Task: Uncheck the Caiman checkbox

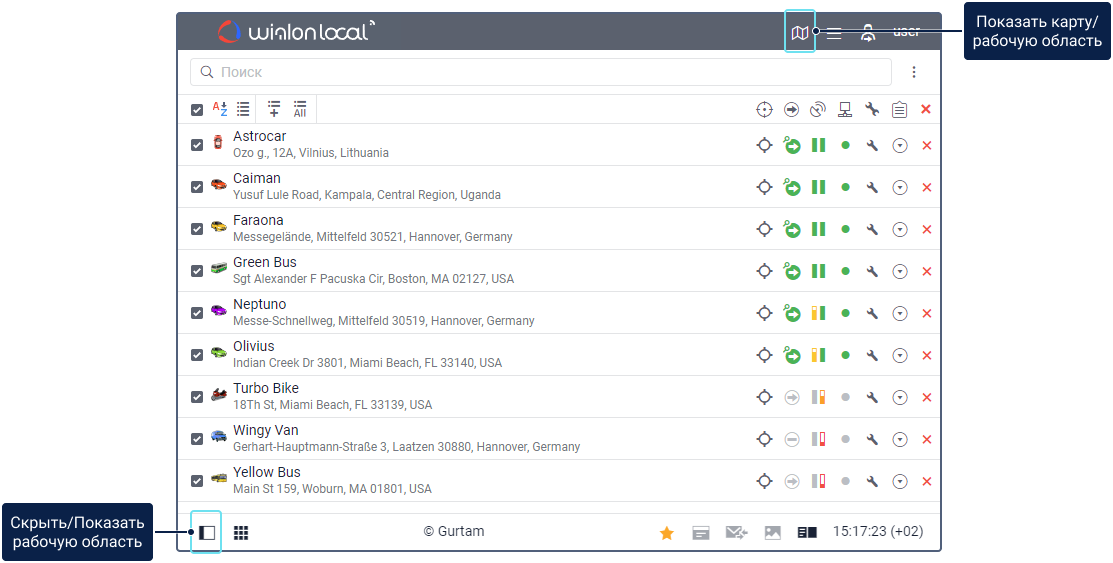Action: (197, 187)
